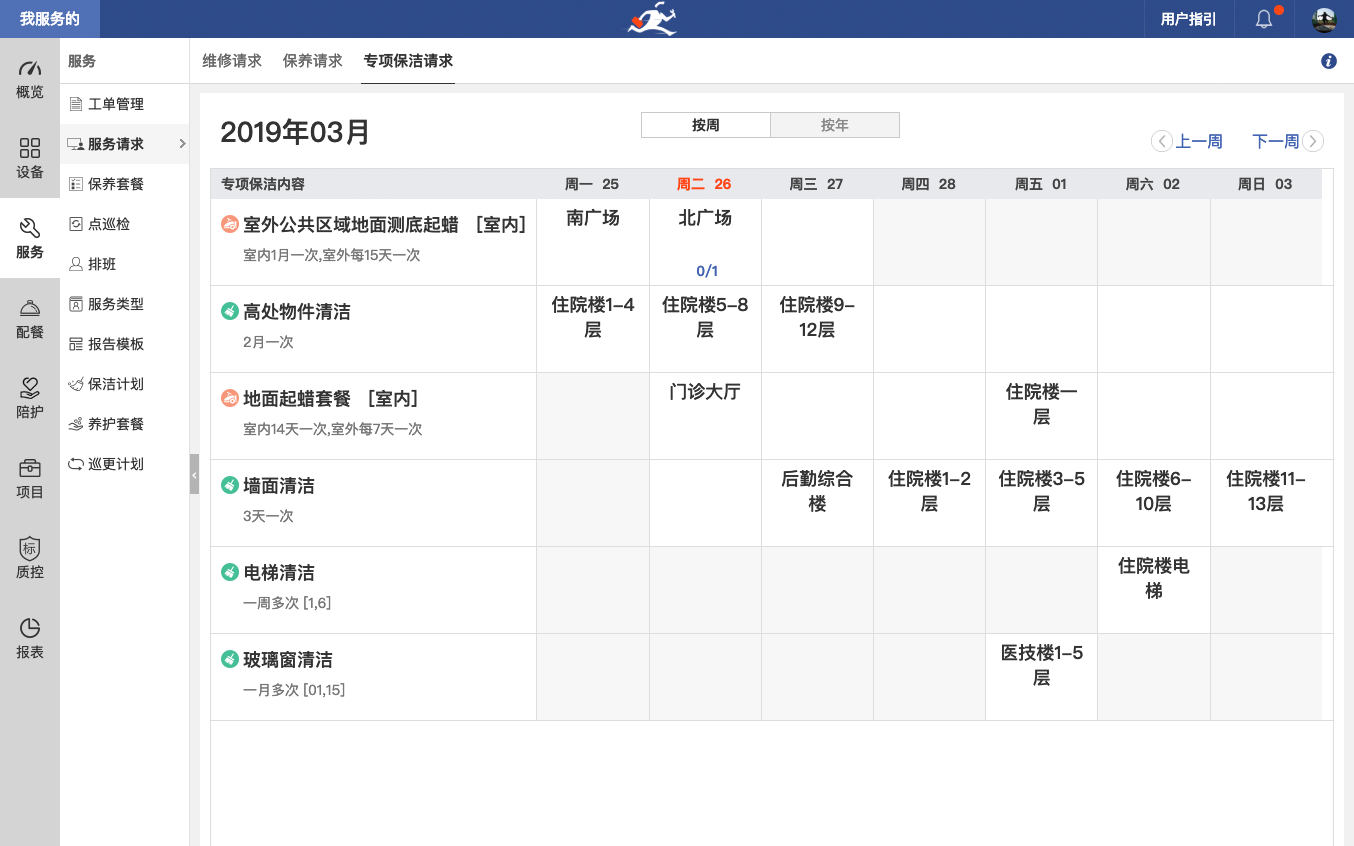Open 住院楼电梯 schedule cell
This screenshot has height=846, width=1354.
coord(1153,590)
